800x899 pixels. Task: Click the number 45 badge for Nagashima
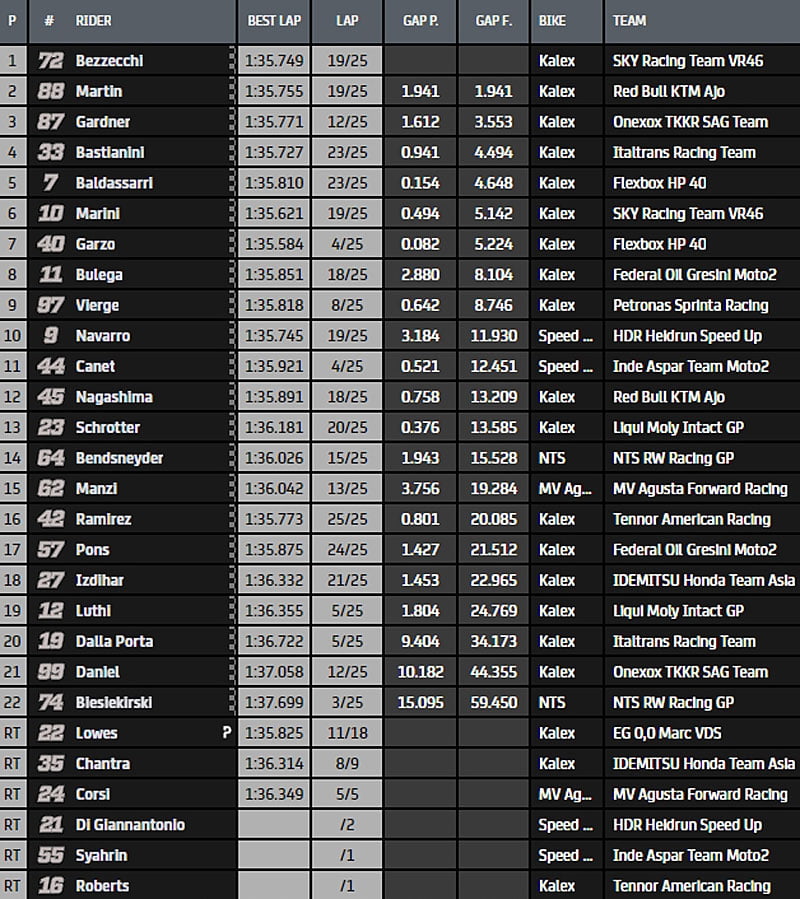[x=50, y=397]
